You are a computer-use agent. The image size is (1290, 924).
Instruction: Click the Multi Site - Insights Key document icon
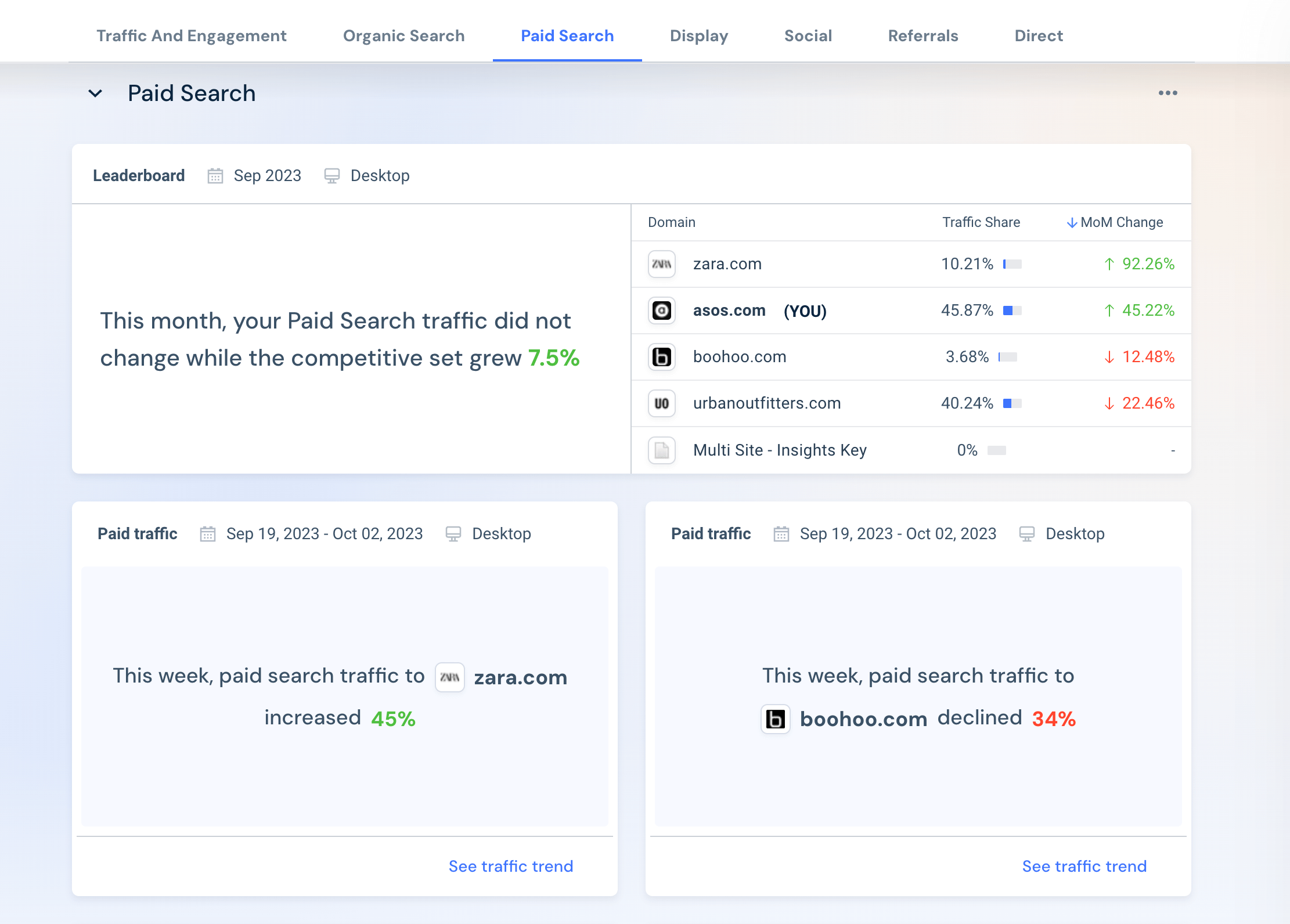[661, 450]
